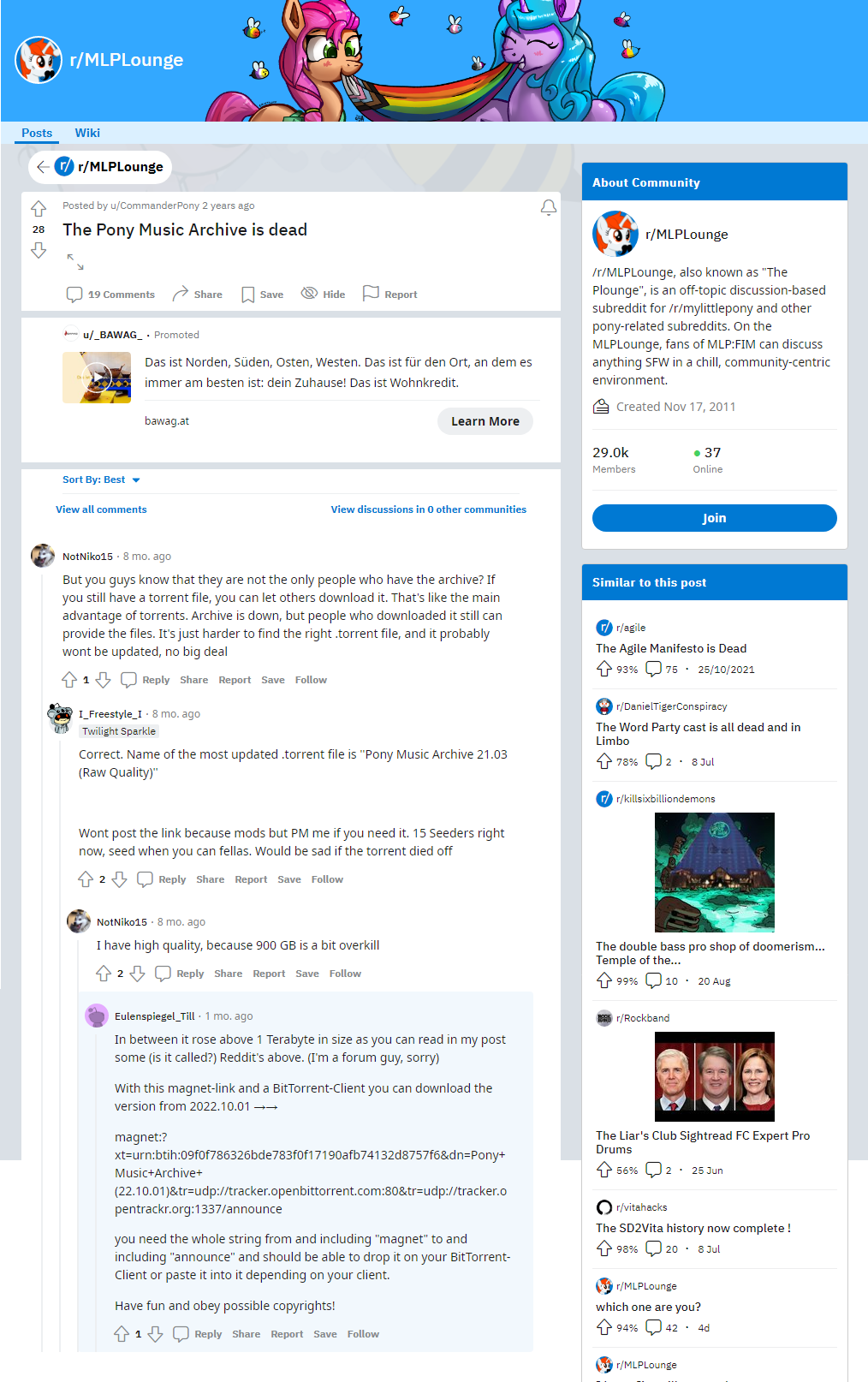The image size is (868, 1382).
Task: Save the post using bookmark icon
Action: coord(262,295)
